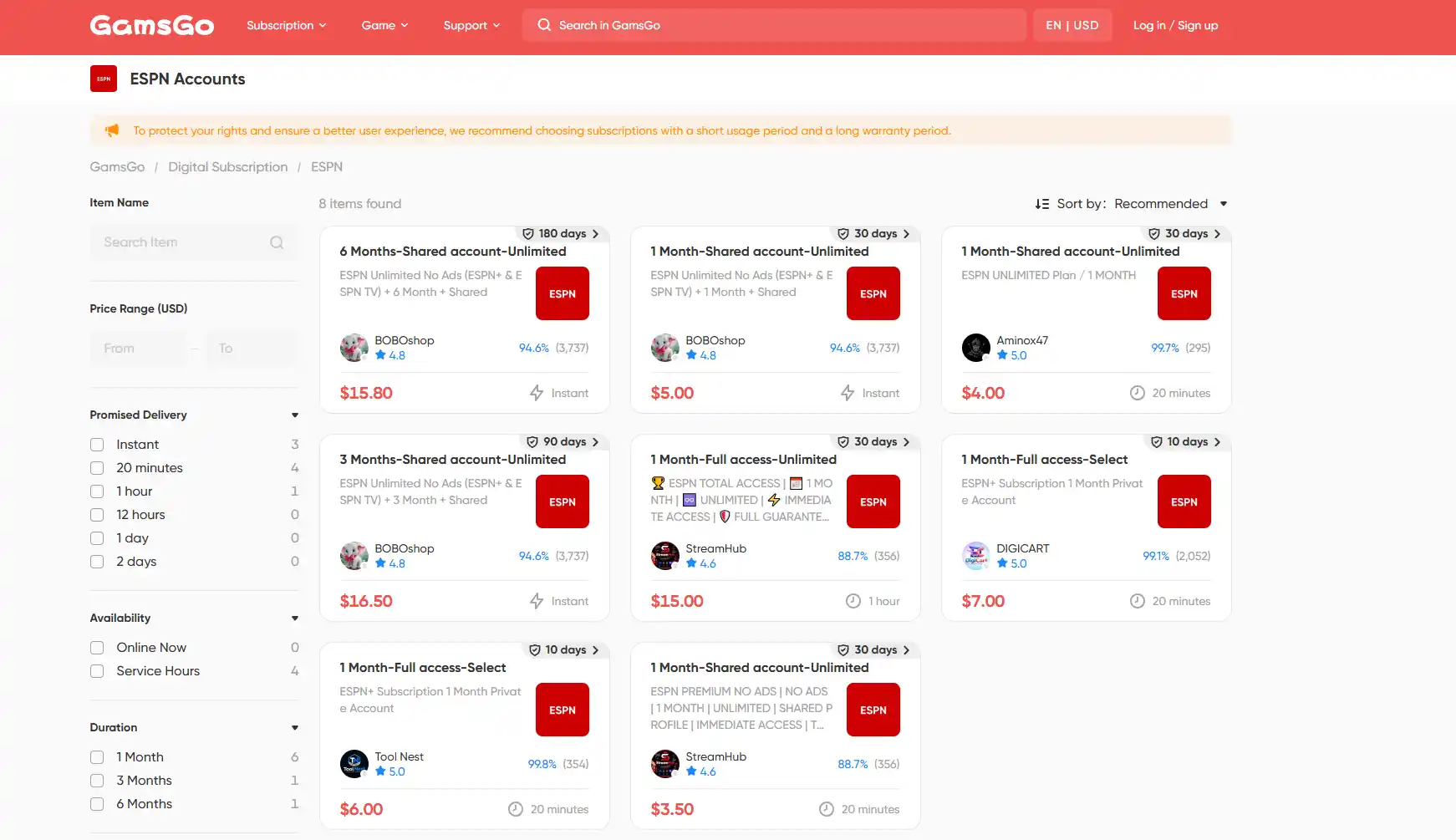Click the Search in GamsGo field
Image resolution: width=1456 pixels, height=840 pixels.
point(774,25)
